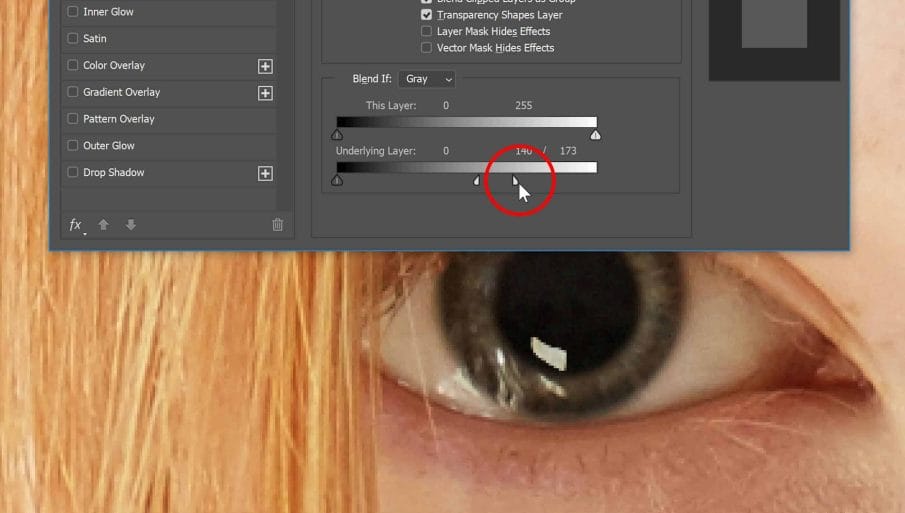Open the fx effects menu
905x513 pixels.
click(x=75, y=225)
